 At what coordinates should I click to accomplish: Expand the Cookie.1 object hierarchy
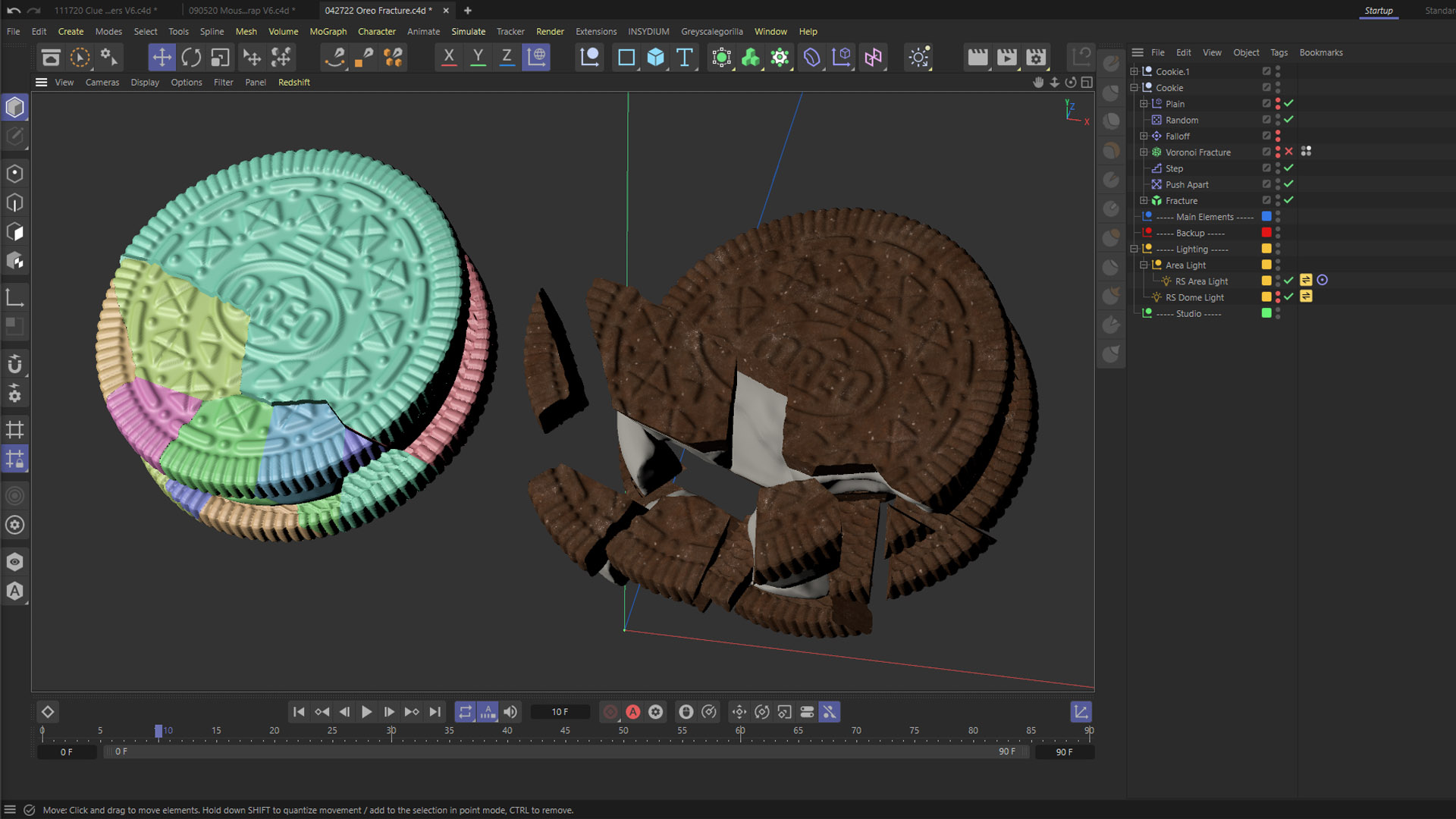(x=1134, y=71)
